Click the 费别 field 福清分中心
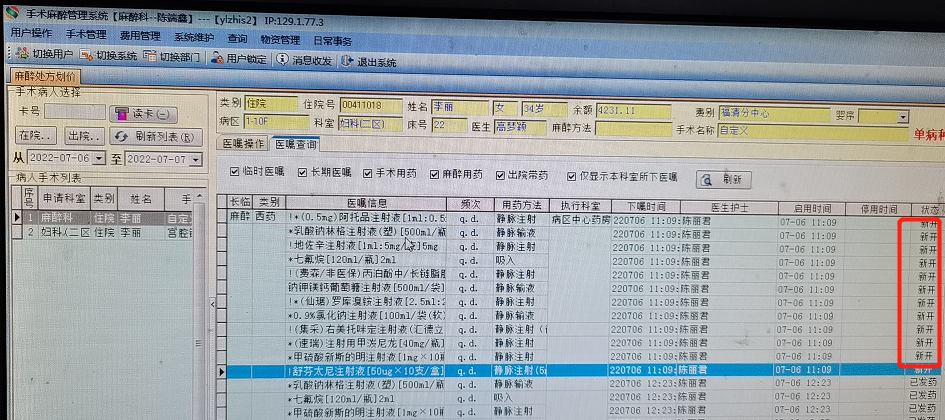 773,113
